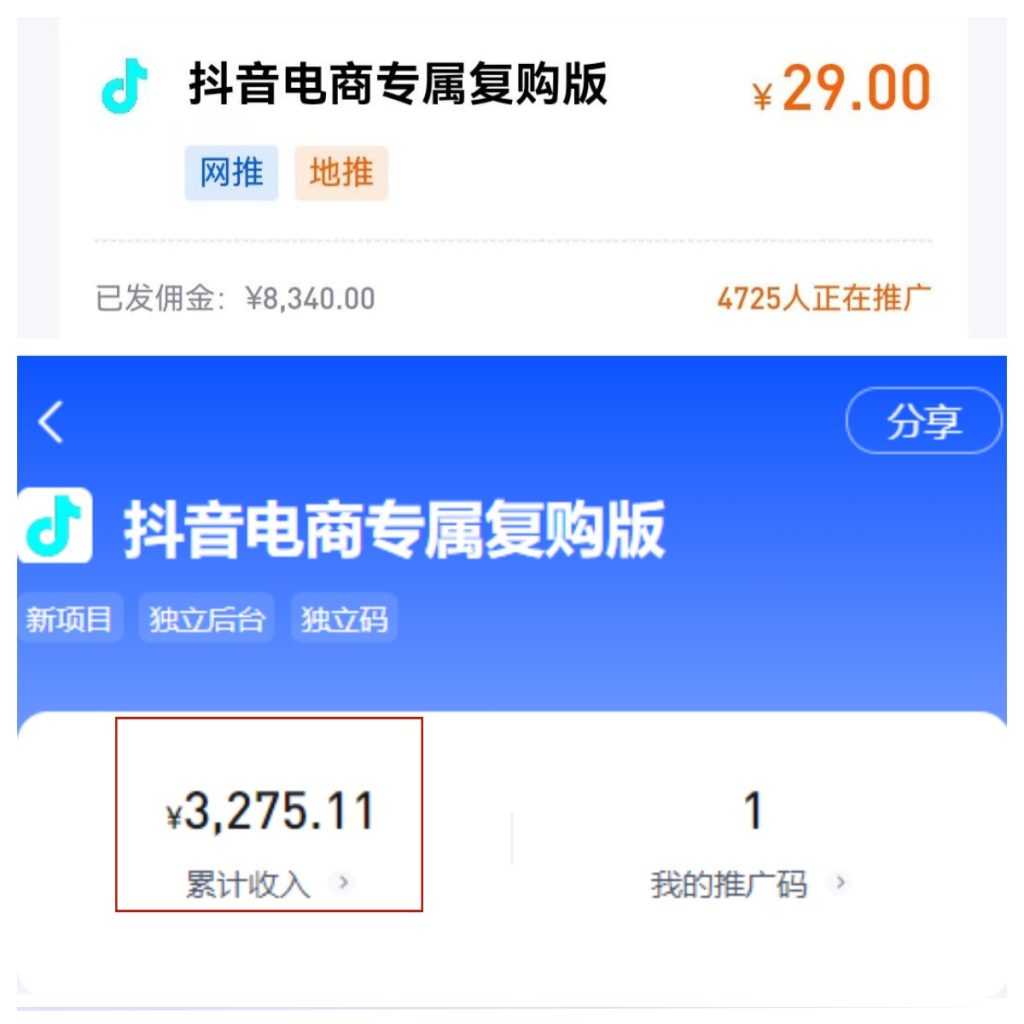Open the 累计收入 link
Image resolution: width=1024 pixels, height=1024 pixels.
pos(248,884)
